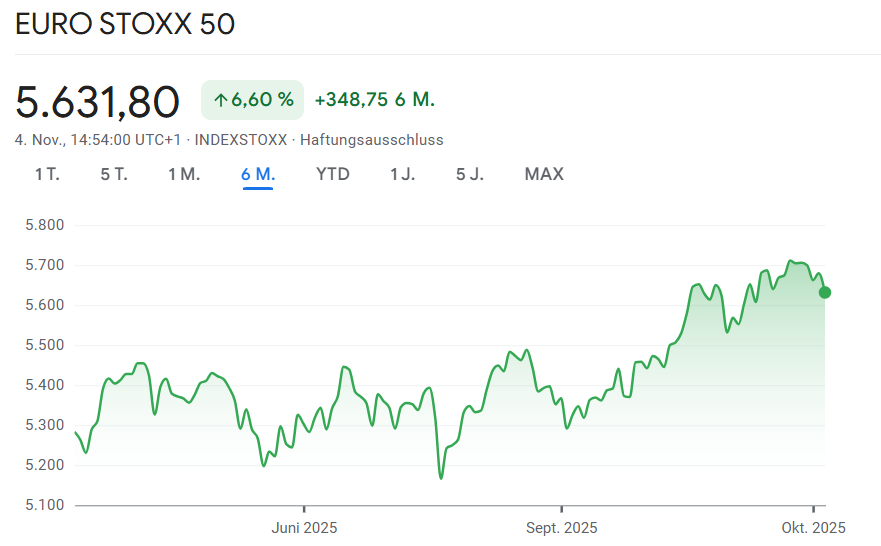
Task: Click the Okt. 2025 axis marker
Action: (x=814, y=528)
